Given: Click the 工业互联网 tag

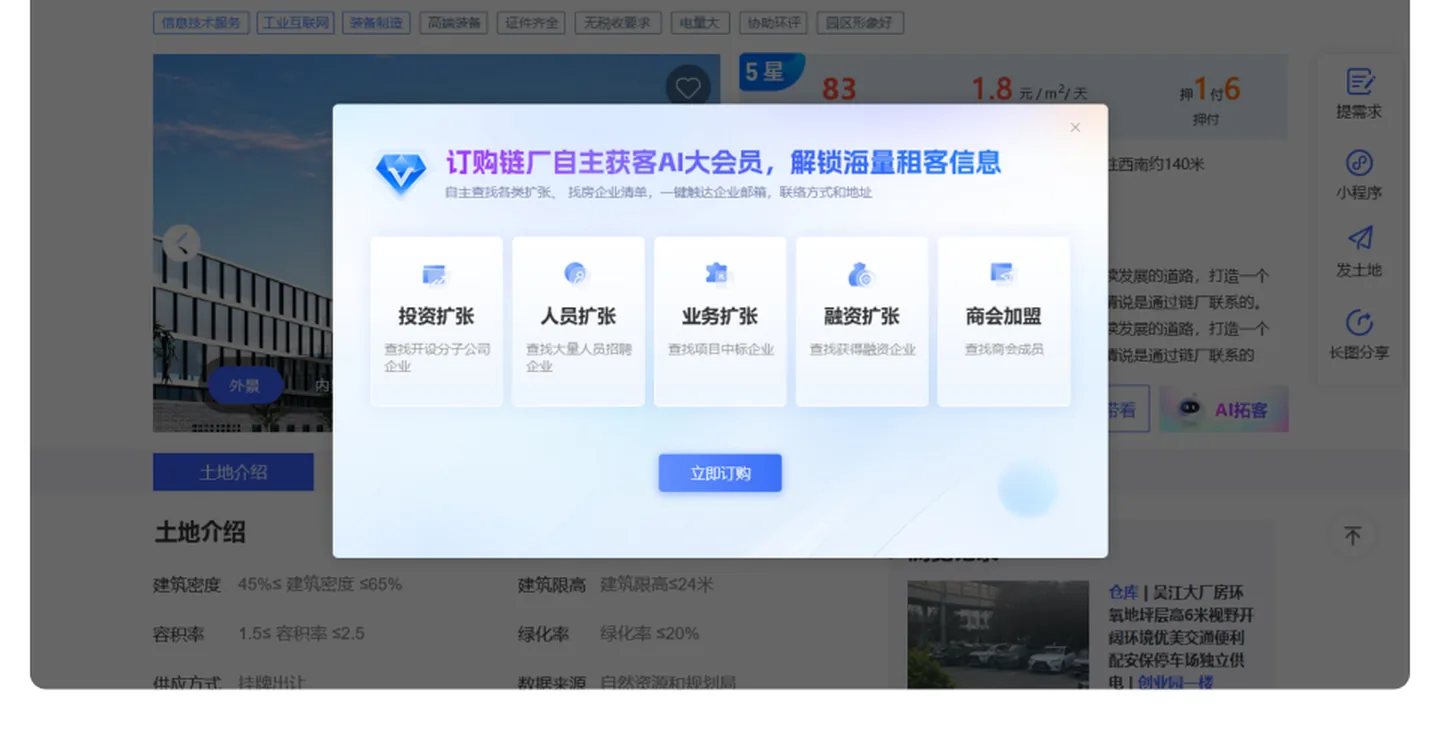Looking at the screenshot, I should [x=296, y=23].
